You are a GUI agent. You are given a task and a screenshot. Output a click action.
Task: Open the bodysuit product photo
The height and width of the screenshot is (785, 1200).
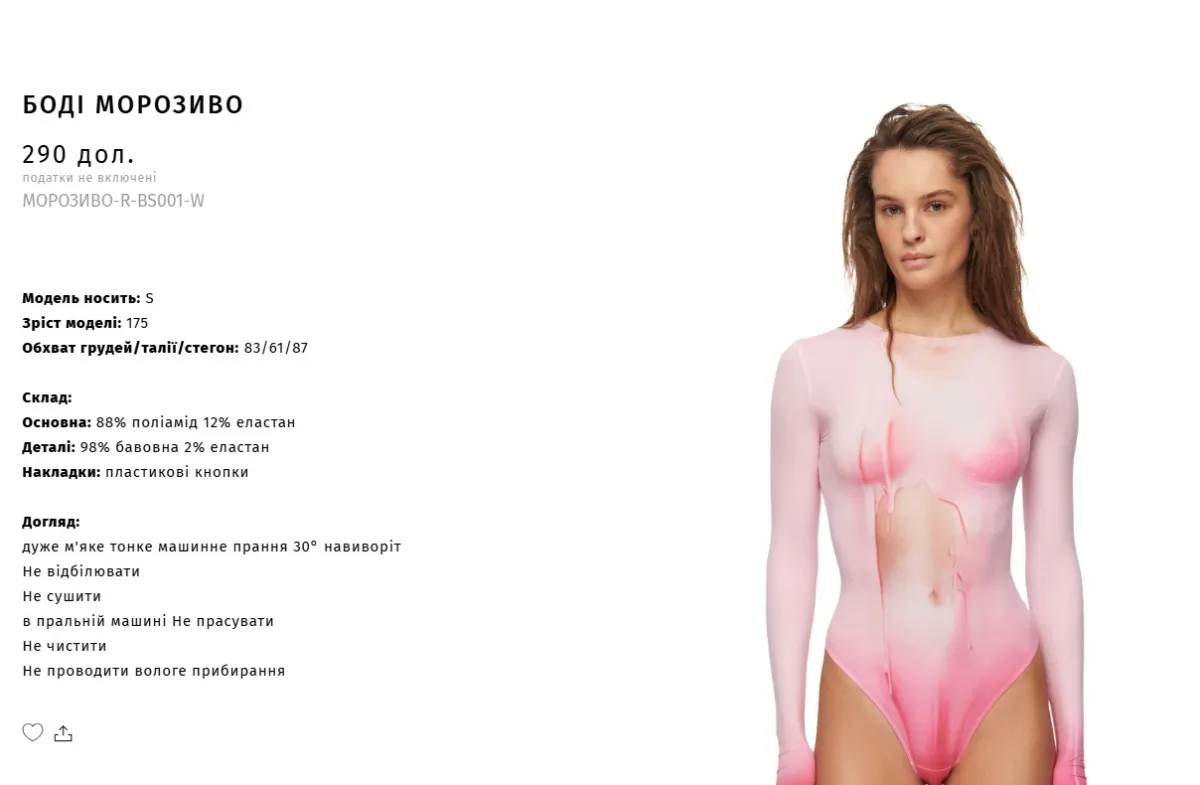928,443
